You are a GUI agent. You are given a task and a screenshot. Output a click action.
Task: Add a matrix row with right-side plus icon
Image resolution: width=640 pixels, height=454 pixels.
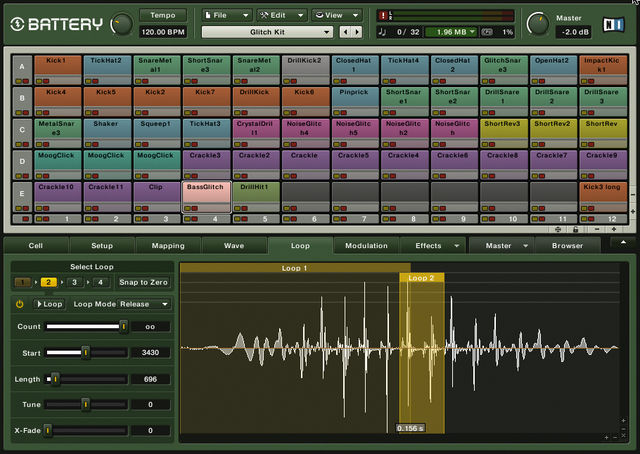tap(633, 211)
